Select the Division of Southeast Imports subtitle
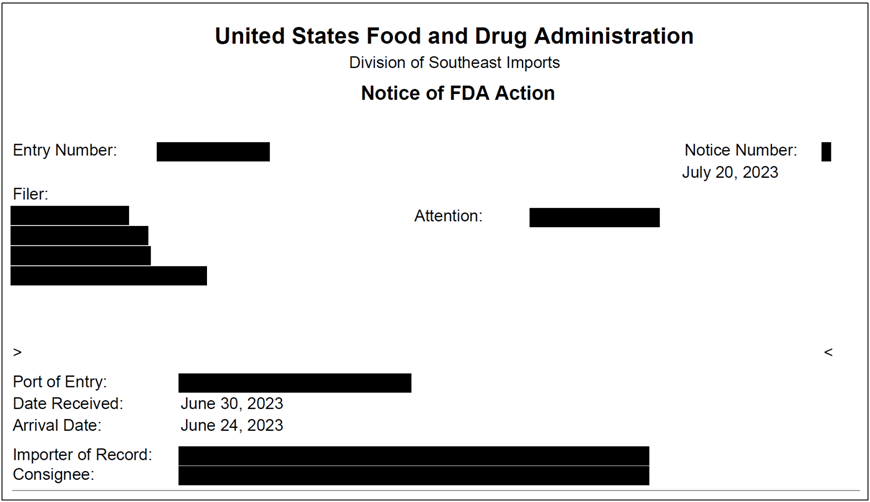Screen dimensions: 870x502 [454, 63]
